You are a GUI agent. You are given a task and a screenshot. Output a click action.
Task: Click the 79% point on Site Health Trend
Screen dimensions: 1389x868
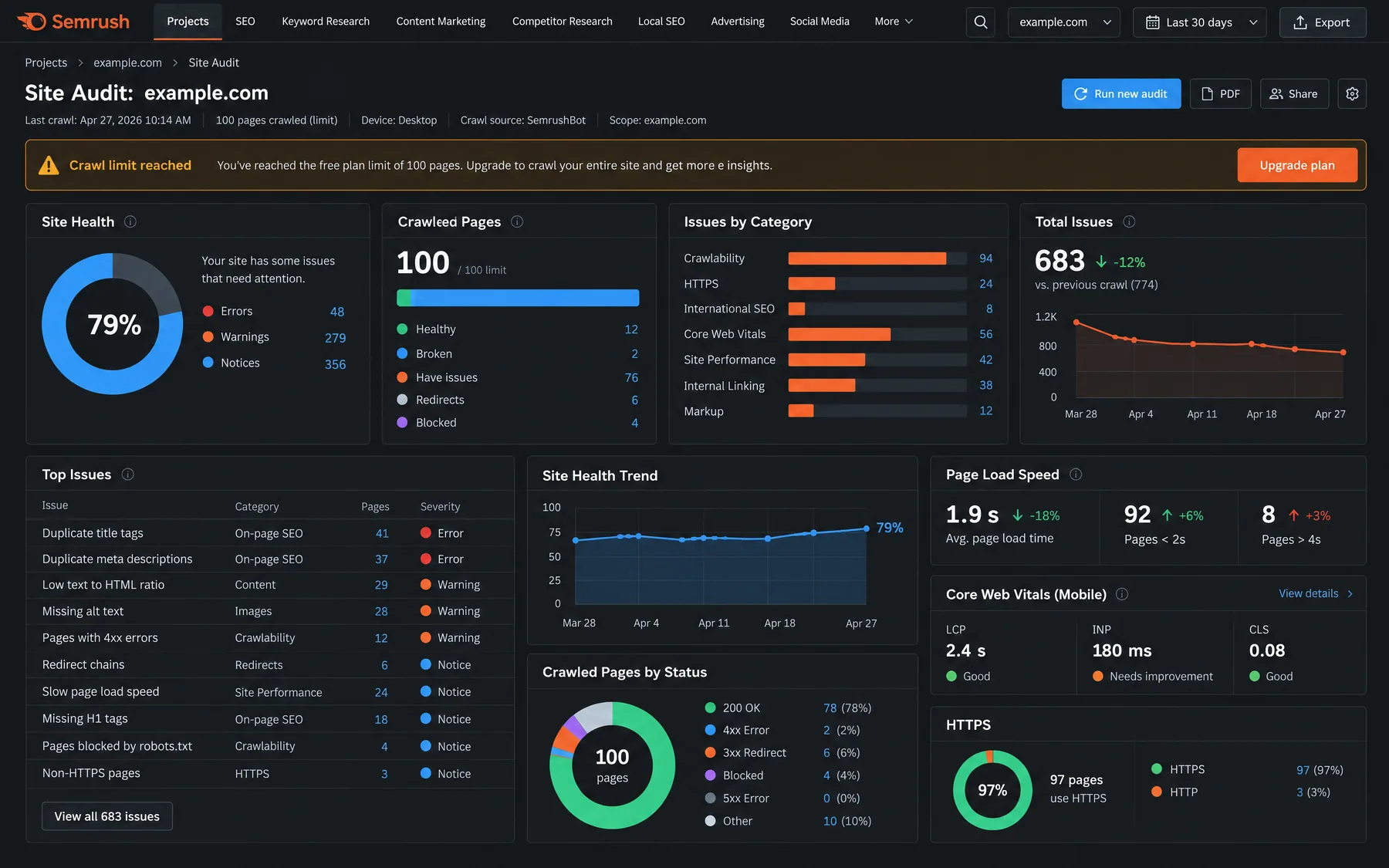(x=867, y=529)
